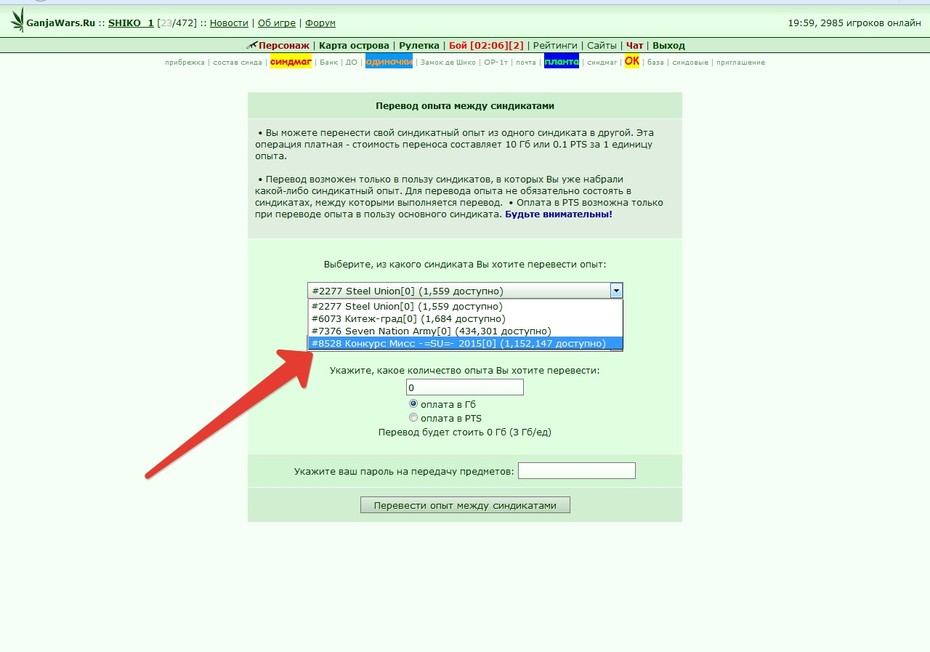This screenshot has width=930, height=652.
Task: Go to Персонаж menu item
Action: (x=284, y=46)
